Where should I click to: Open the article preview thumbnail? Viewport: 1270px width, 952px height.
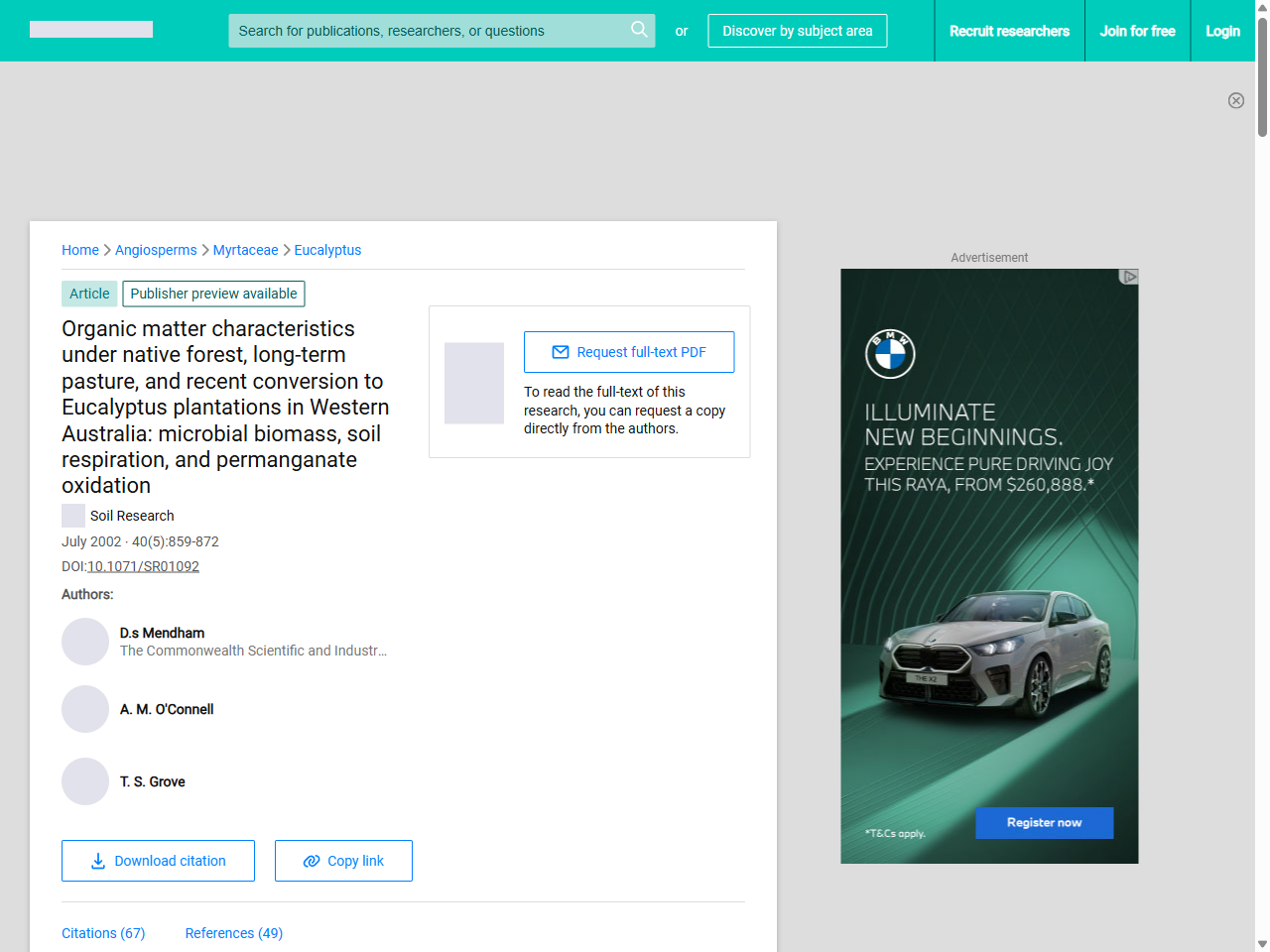tap(474, 383)
